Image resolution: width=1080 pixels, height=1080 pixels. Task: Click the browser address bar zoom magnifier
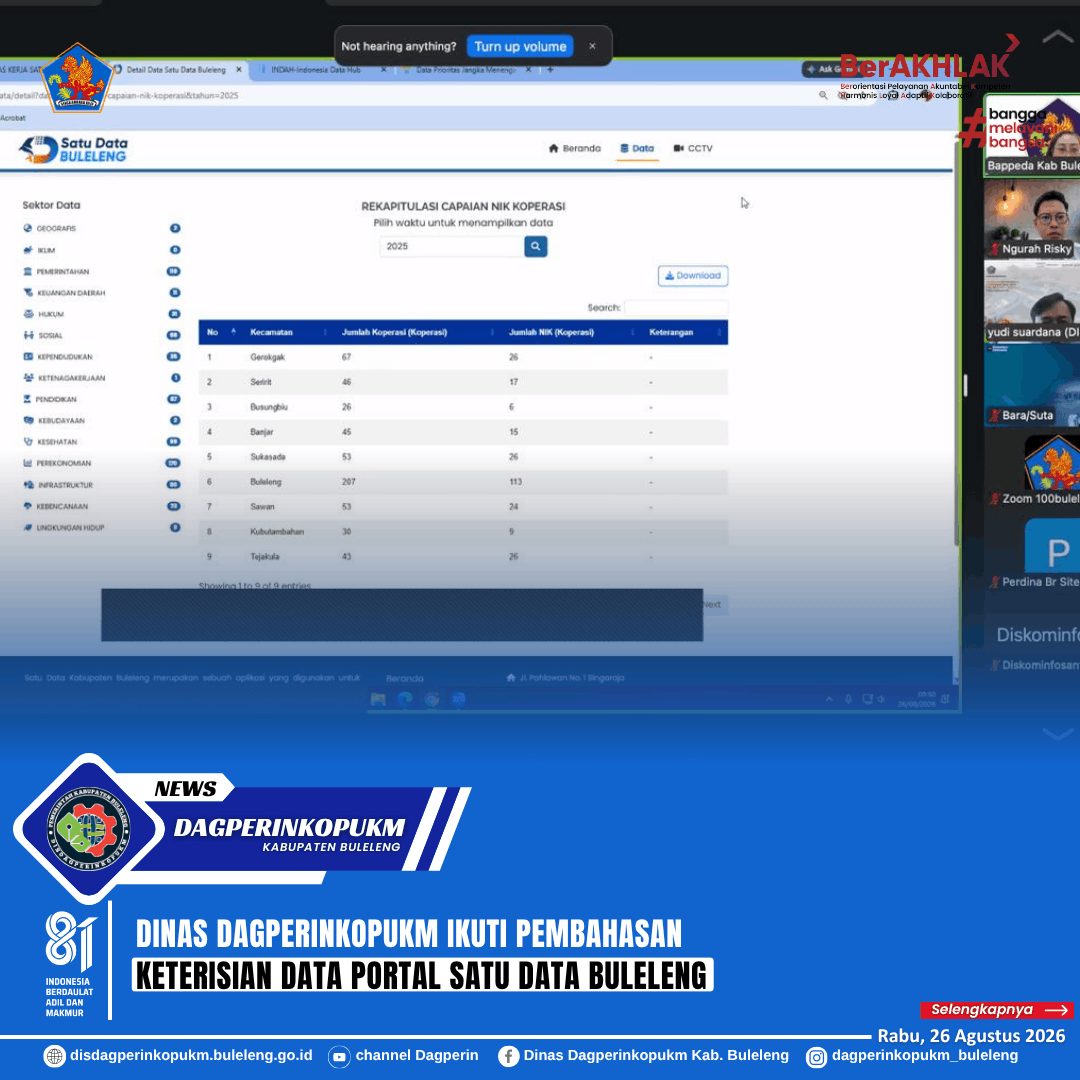click(x=823, y=95)
